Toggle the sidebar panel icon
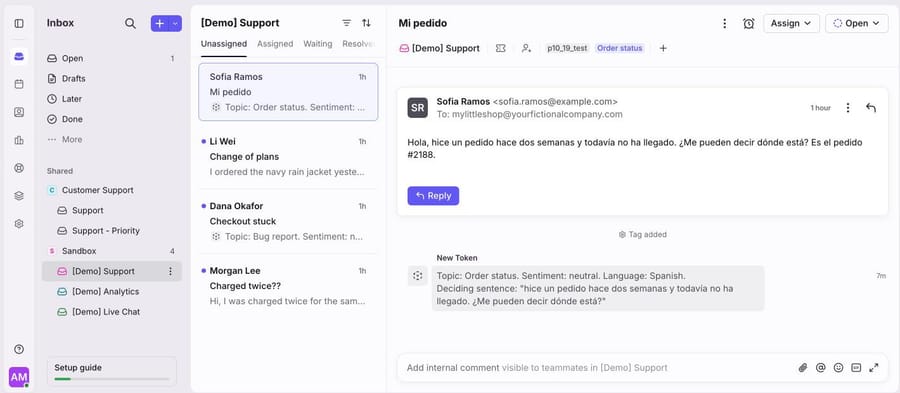 19,24
